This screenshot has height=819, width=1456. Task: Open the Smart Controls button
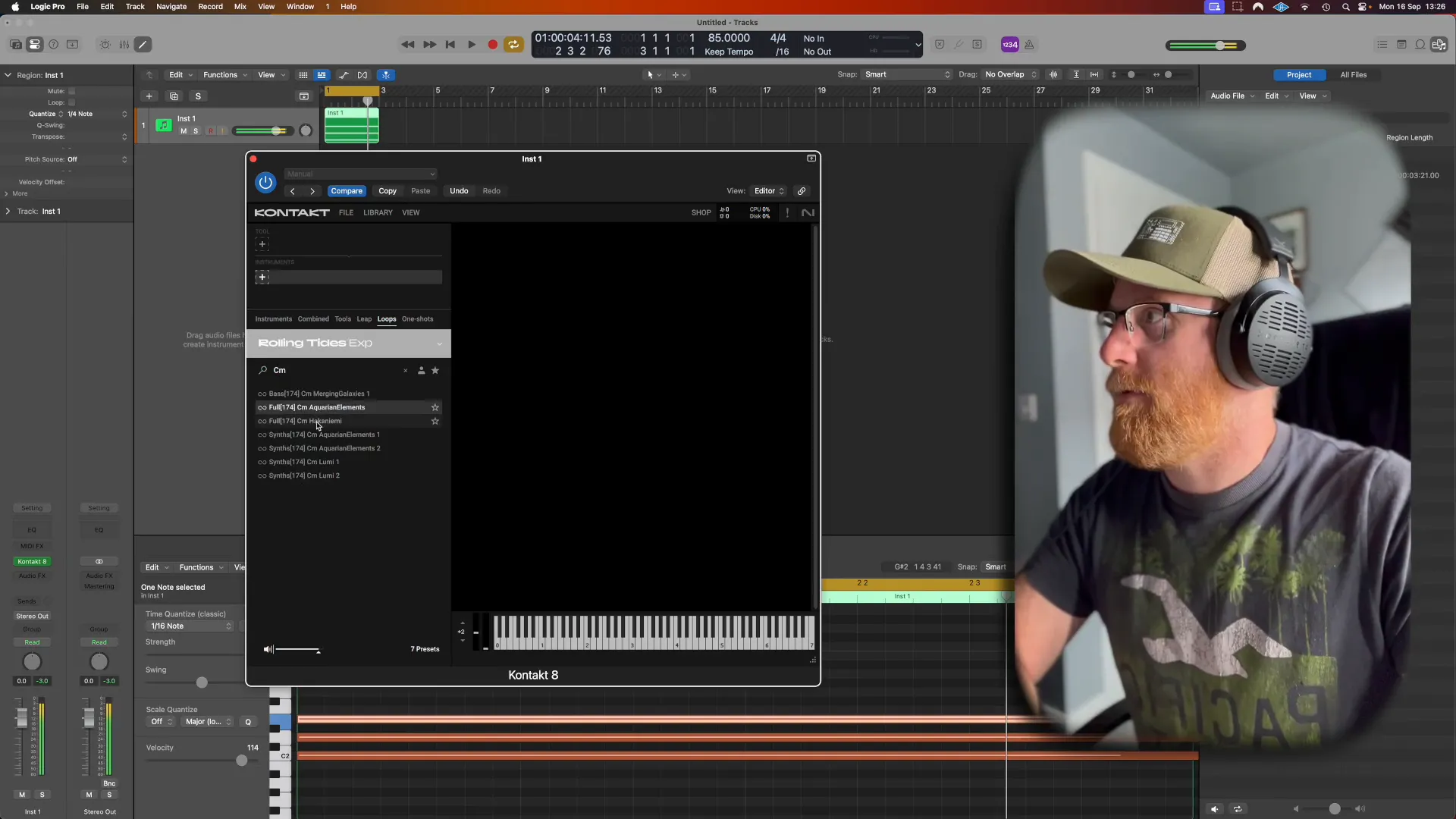click(x=105, y=45)
